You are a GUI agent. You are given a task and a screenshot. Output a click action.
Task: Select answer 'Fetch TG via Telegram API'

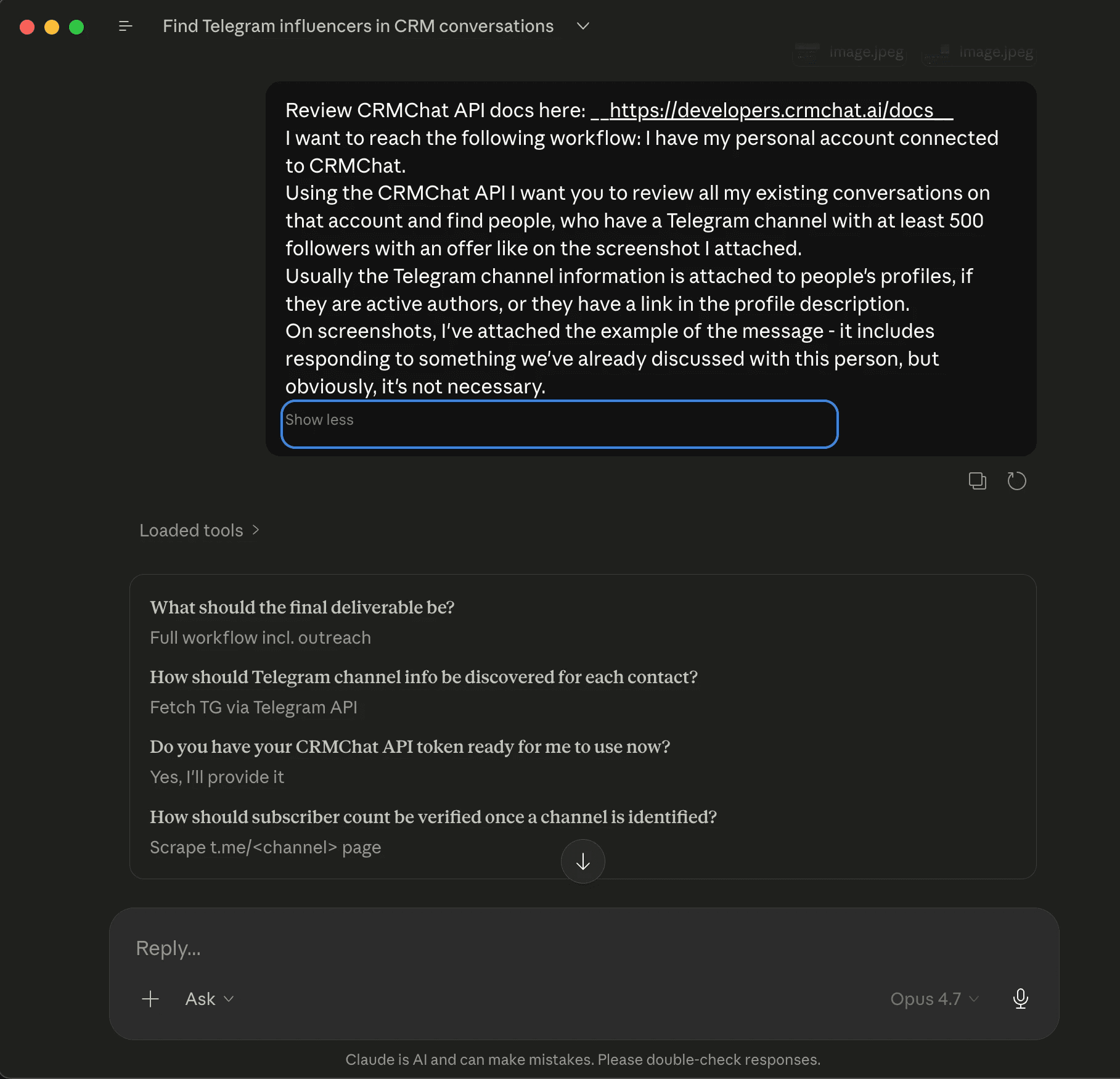coord(253,707)
